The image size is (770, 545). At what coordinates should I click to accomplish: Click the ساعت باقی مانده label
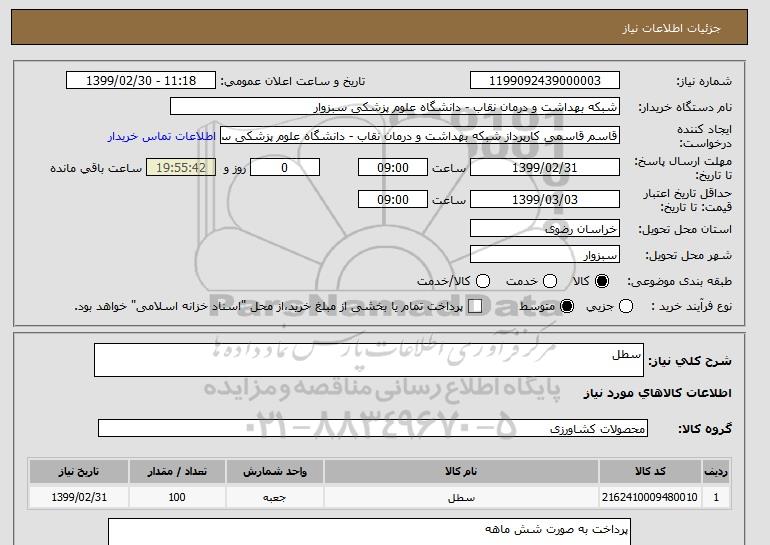coord(96,168)
